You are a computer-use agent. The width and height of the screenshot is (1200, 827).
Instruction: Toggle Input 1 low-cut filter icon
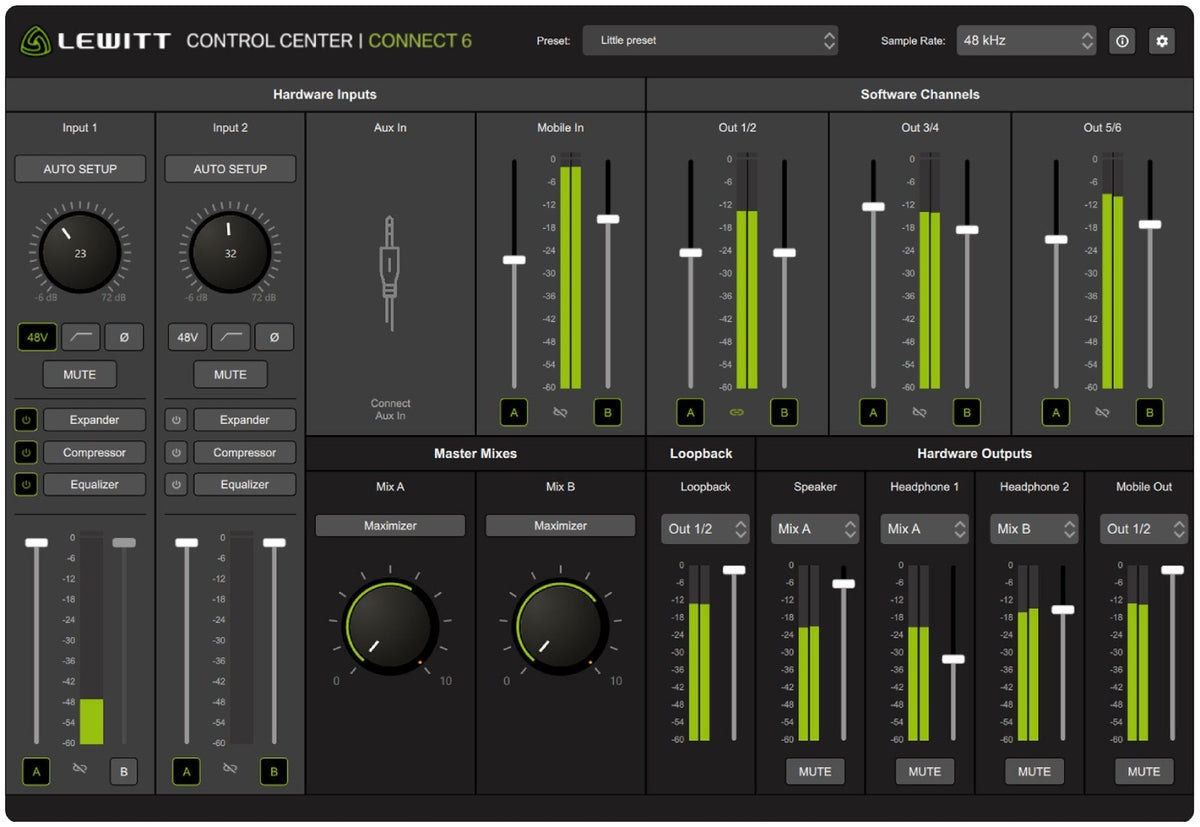pos(80,337)
